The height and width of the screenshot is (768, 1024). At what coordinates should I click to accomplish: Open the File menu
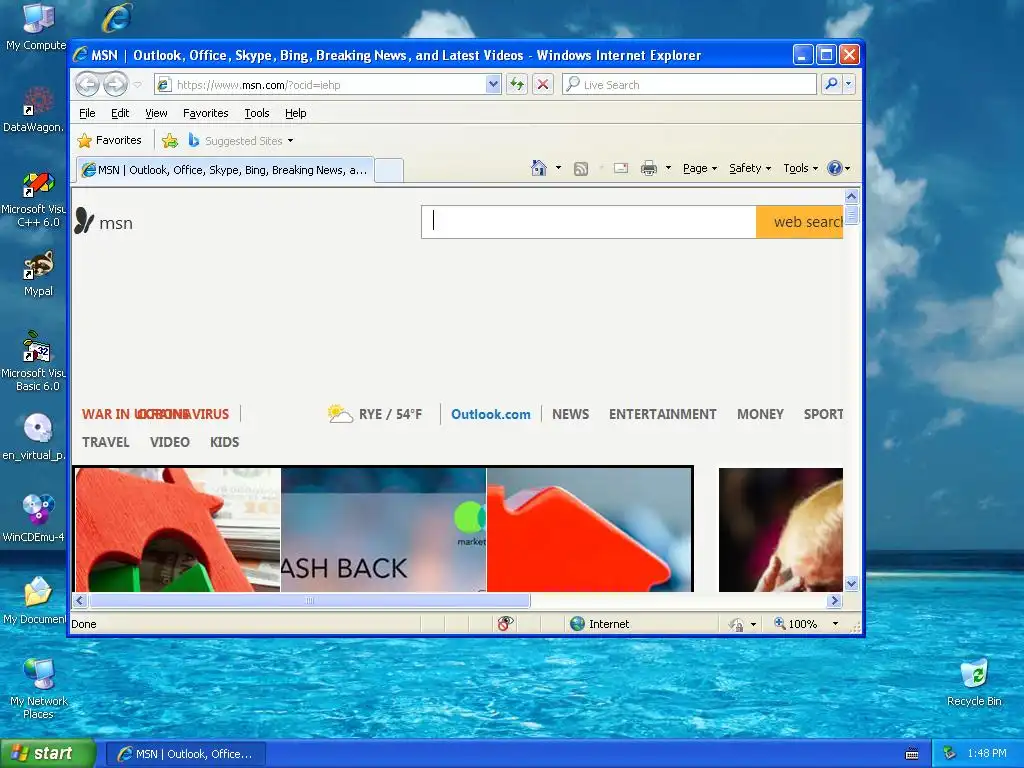click(x=87, y=113)
